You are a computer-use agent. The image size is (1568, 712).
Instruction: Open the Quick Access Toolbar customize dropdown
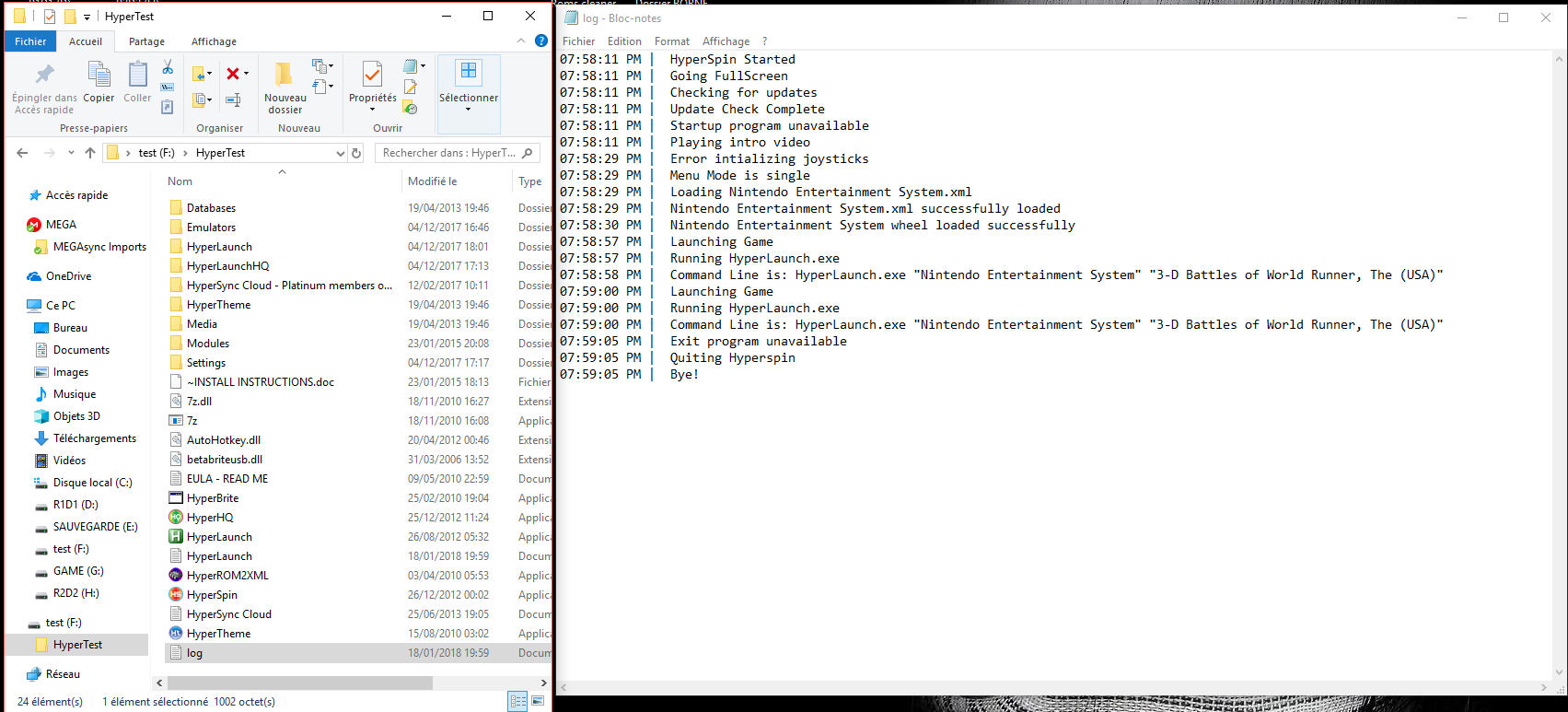(87, 18)
